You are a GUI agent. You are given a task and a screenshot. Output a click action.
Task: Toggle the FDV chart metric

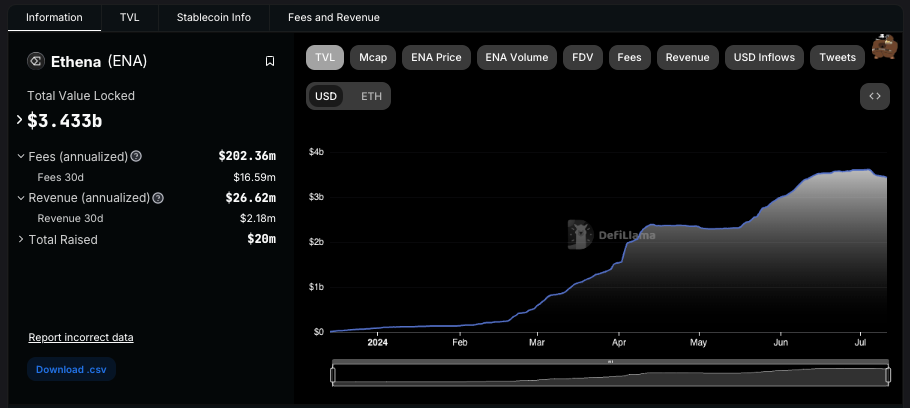click(583, 57)
